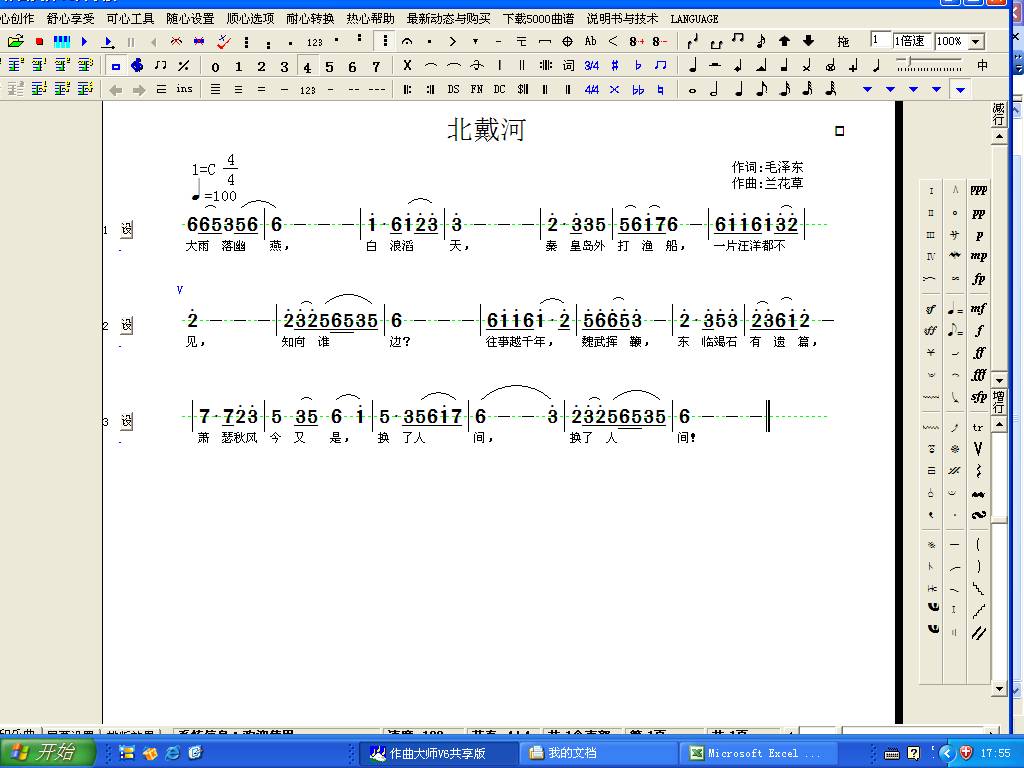Click the red stop playback button
The image size is (1024, 768).
39,41
